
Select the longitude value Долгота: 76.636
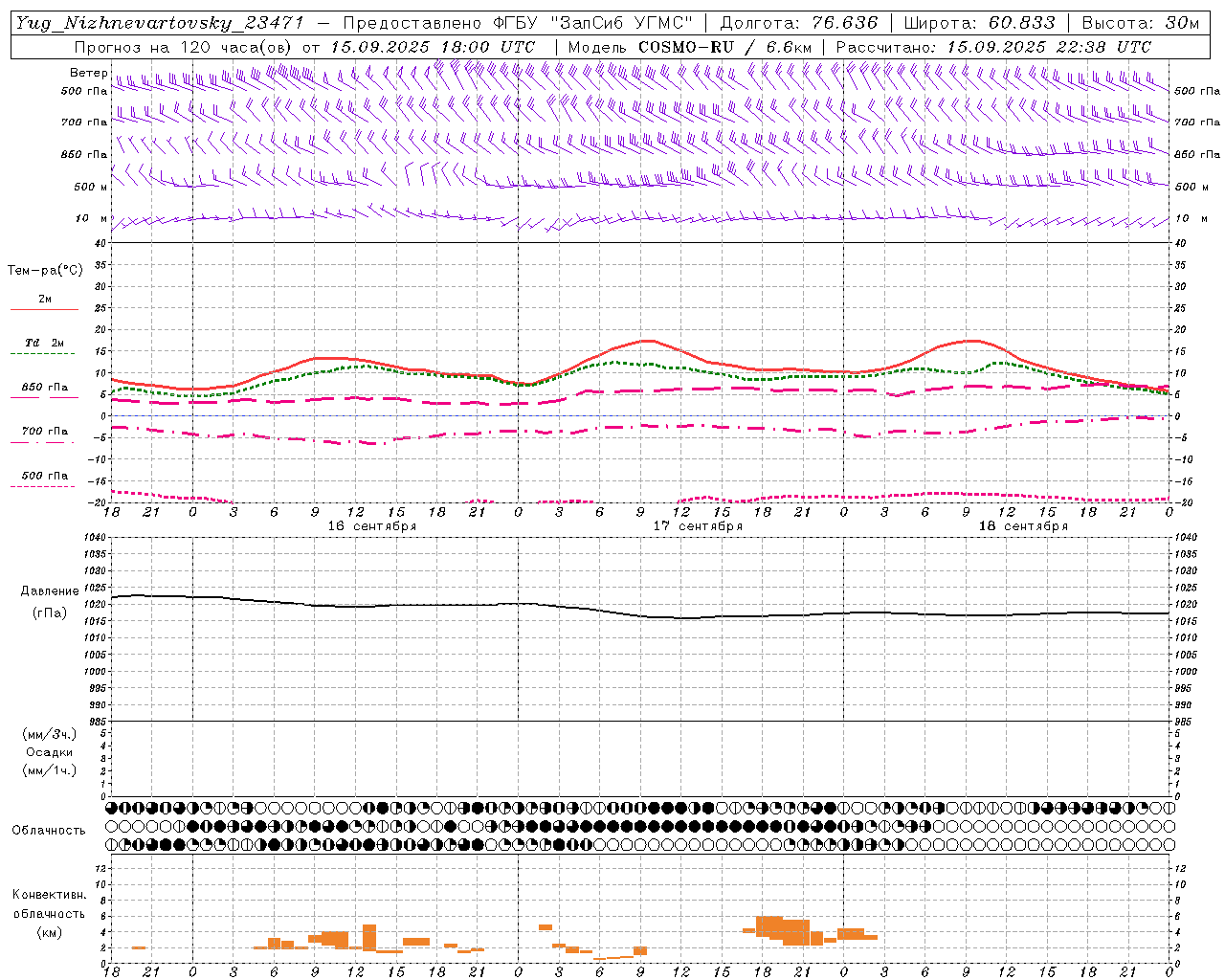[x=798, y=23]
